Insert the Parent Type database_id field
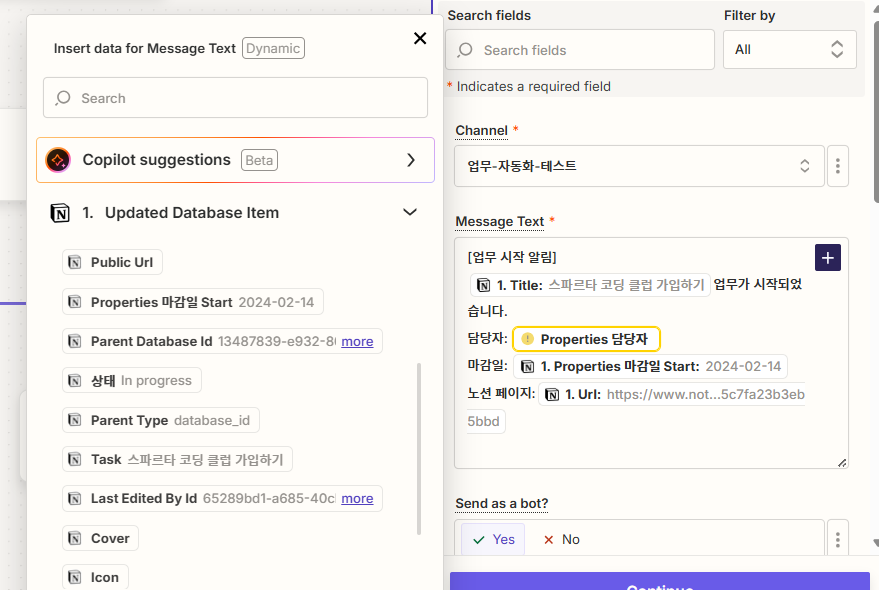Screen dimensions: 879x590 coord(161,420)
